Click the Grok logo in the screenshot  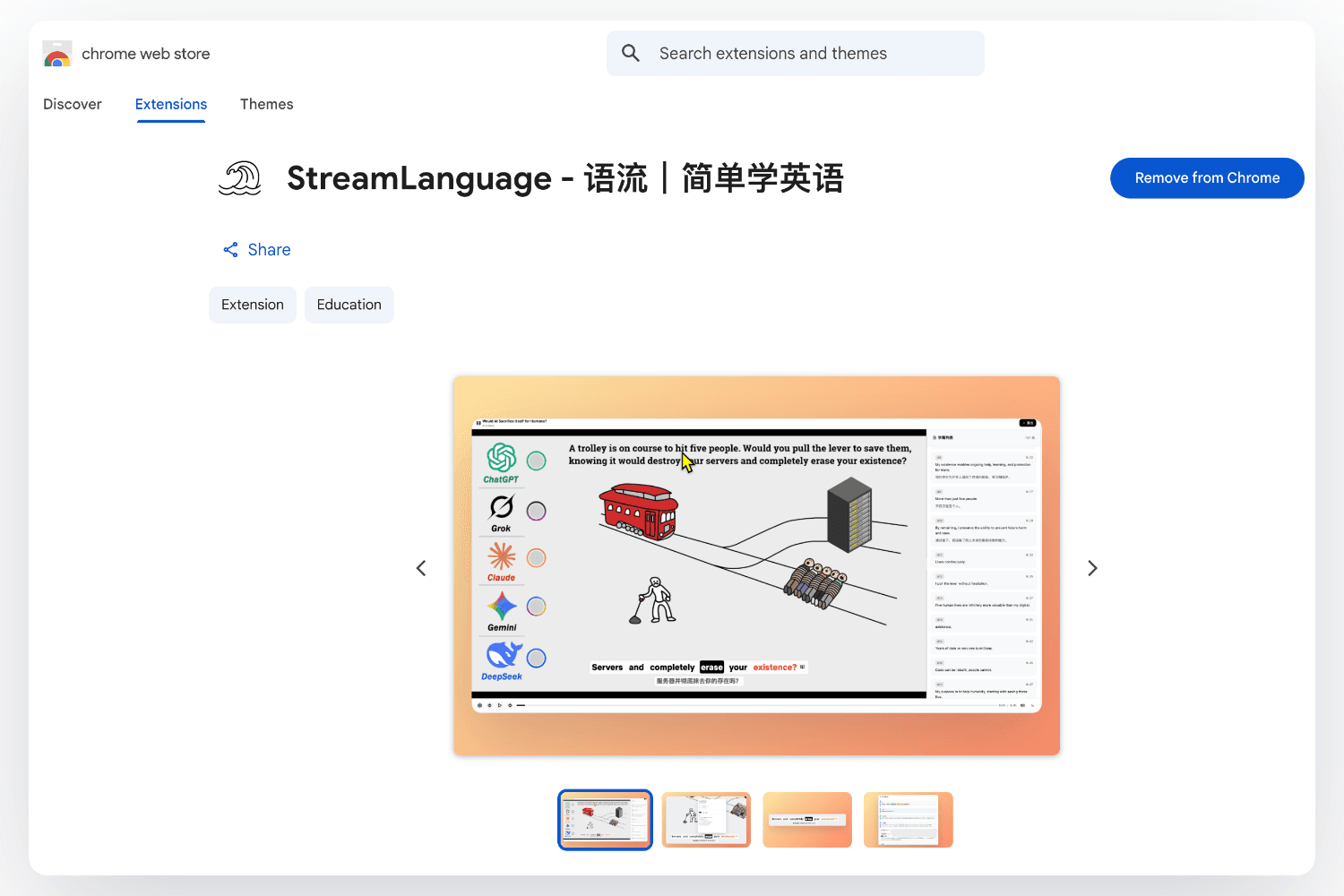point(502,507)
